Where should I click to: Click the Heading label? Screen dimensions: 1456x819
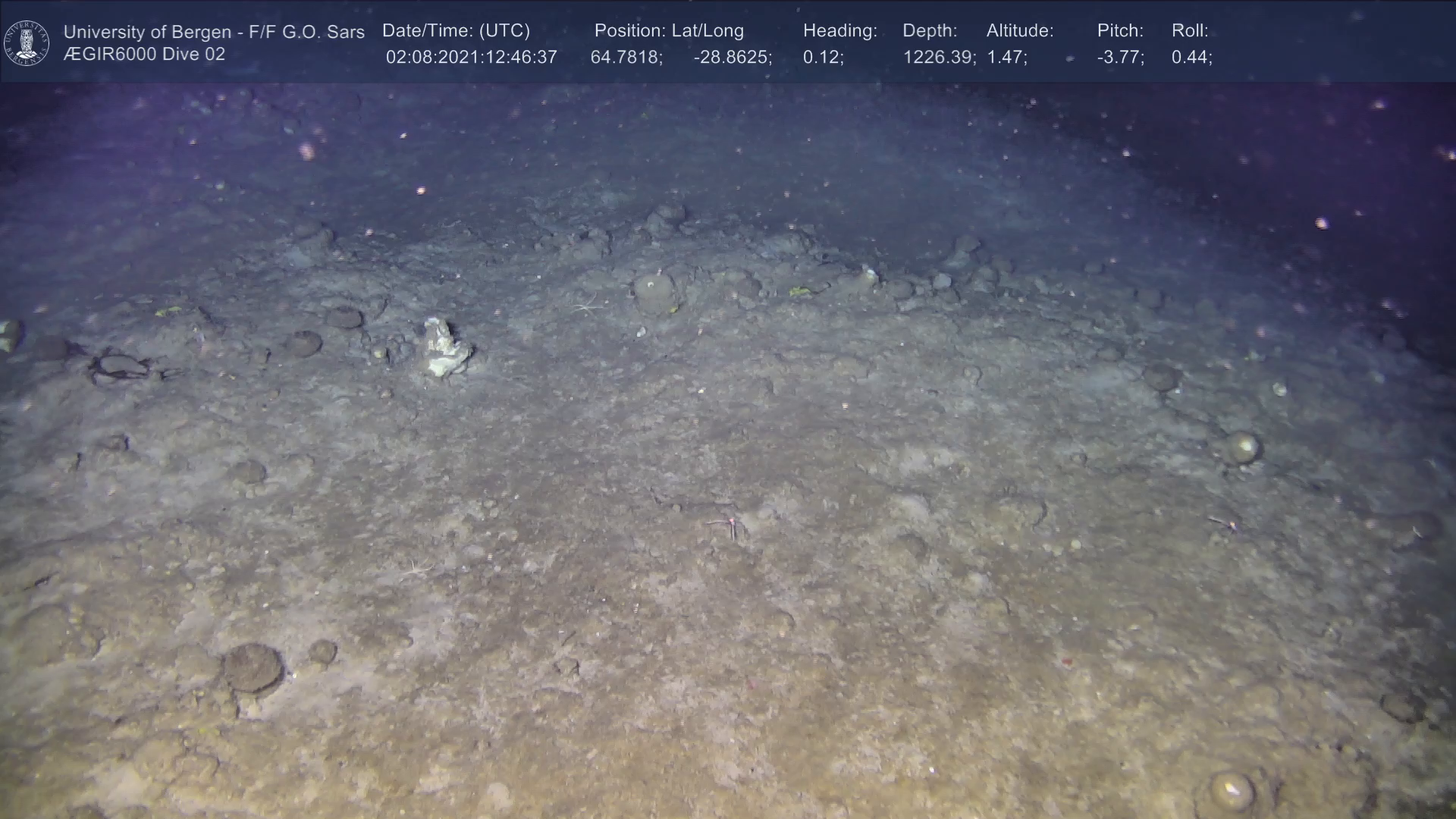pos(839,31)
